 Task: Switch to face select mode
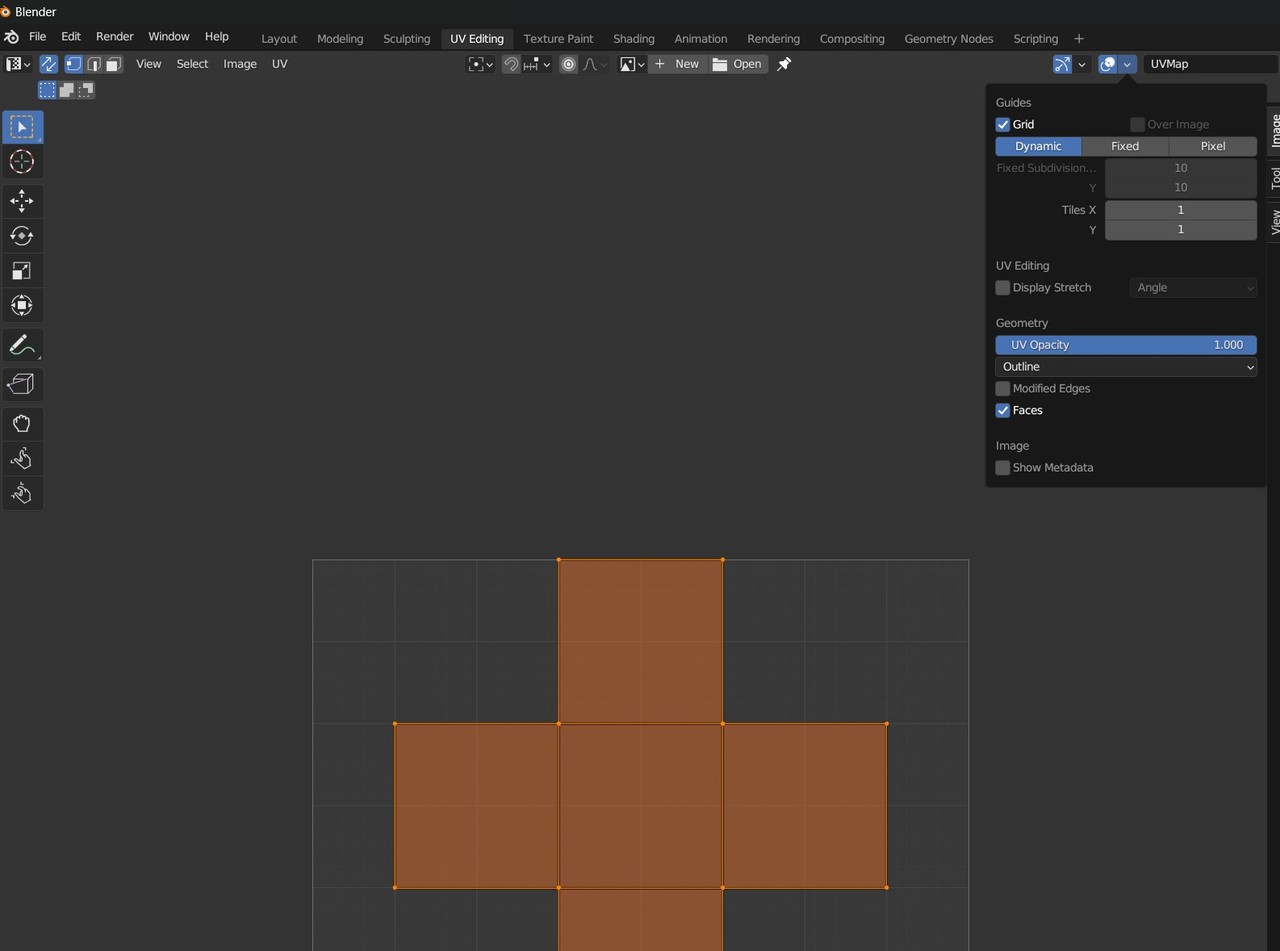click(113, 64)
